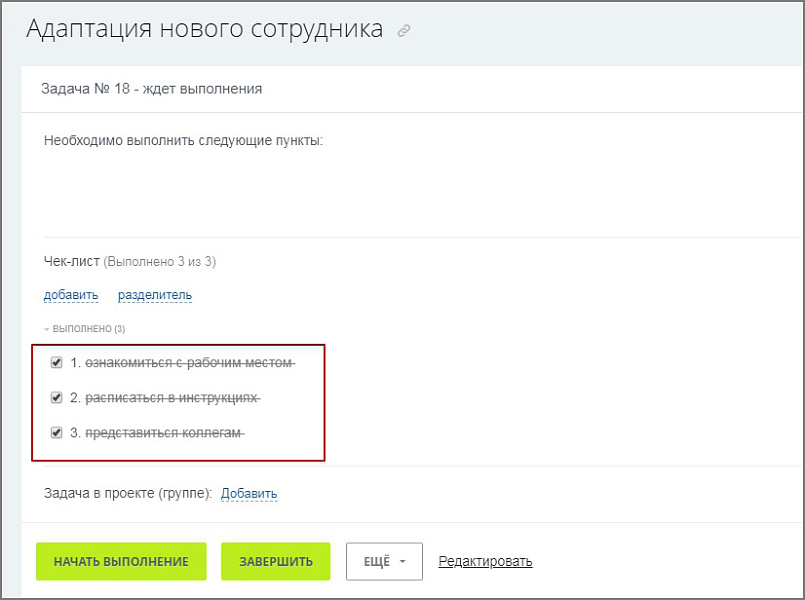Click the small chevron on the ЕЩЁ button
The width and height of the screenshot is (805, 600).
click(x=404, y=561)
